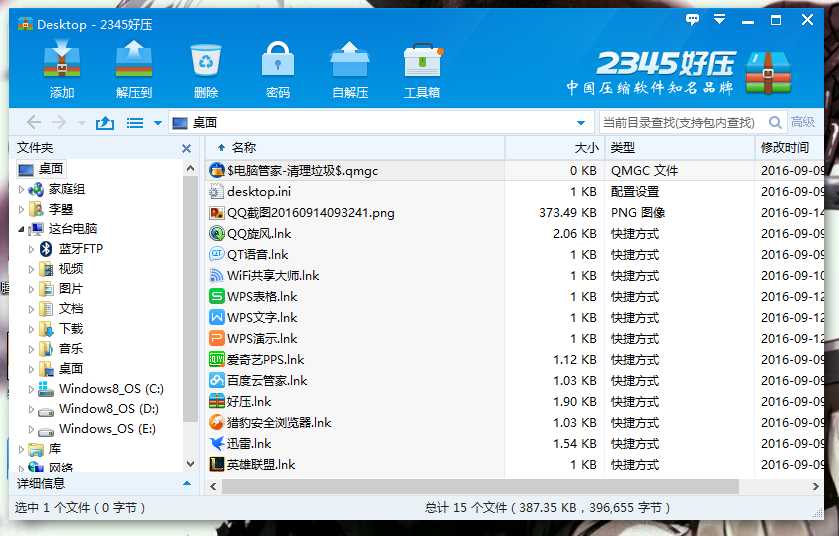The width and height of the screenshot is (839, 536).
Task: Select the WPS演示.lnk shortcut icon
Action: tap(216, 339)
